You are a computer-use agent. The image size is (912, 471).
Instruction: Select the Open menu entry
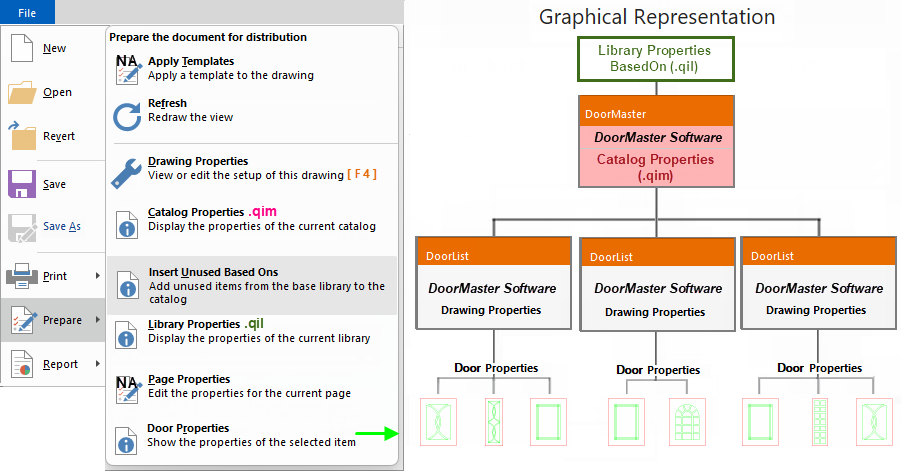click(57, 92)
